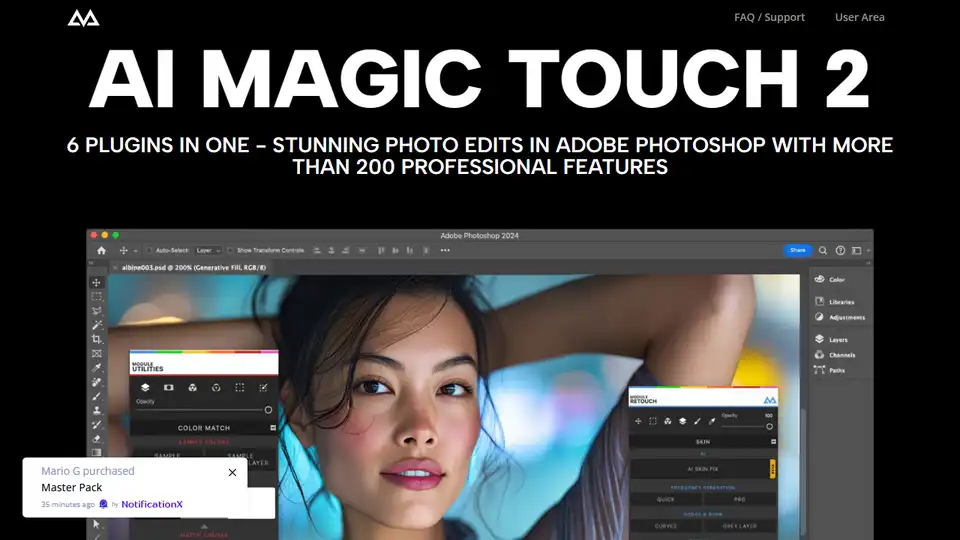Click the site logo at top left
The image size is (960, 540).
(x=82, y=17)
